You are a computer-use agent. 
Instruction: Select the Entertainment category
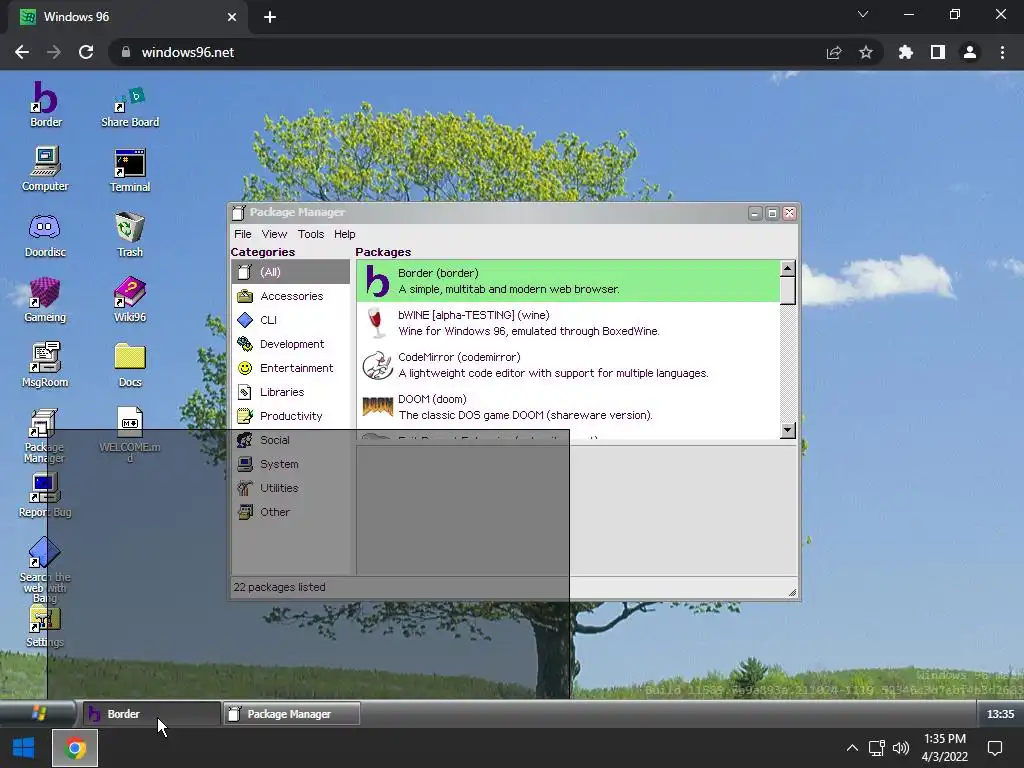coord(291,368)
